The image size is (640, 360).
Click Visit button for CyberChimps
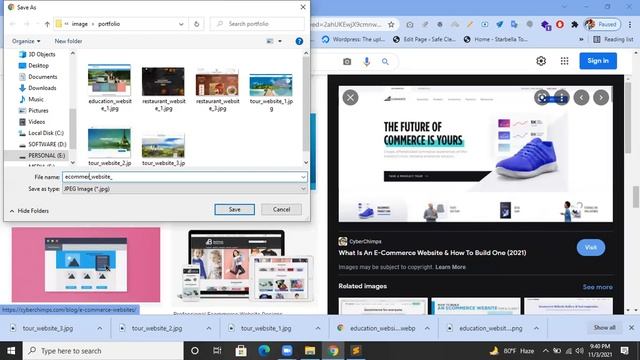tap(591, 247)
